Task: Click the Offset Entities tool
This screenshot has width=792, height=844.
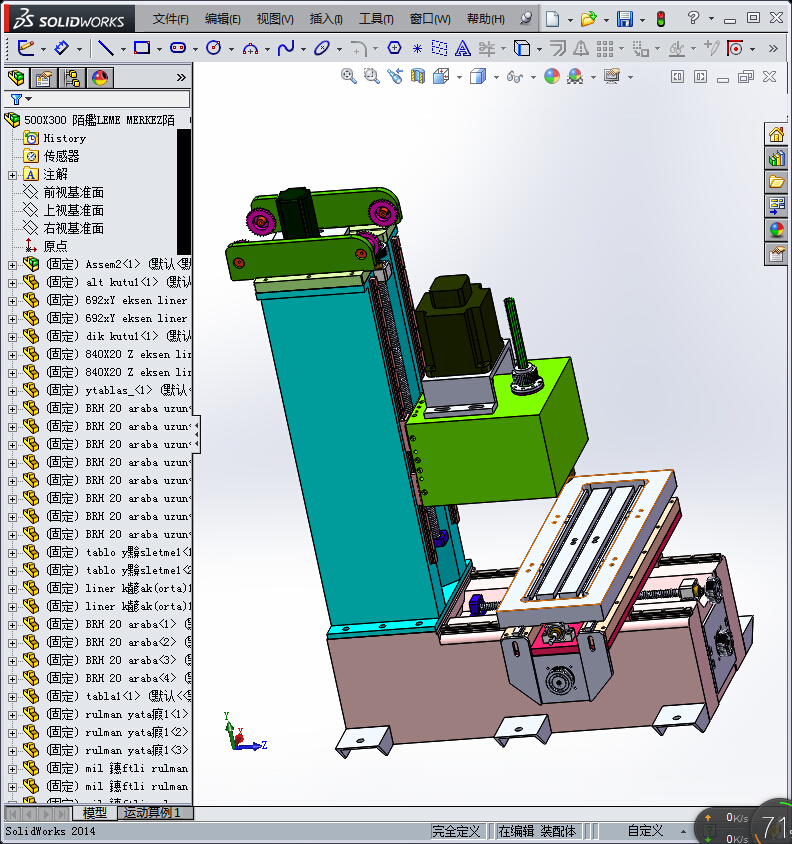Action: click(558, 48)
